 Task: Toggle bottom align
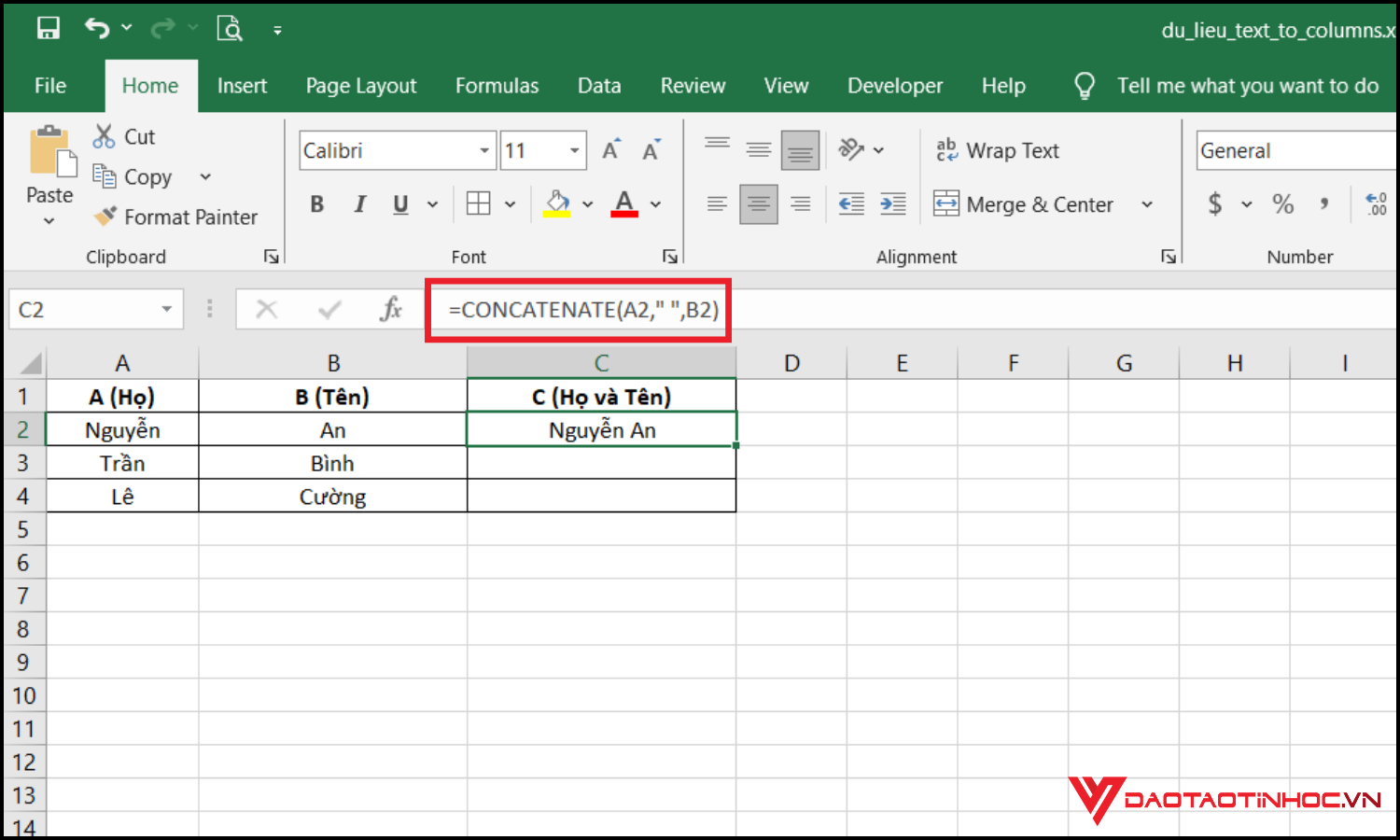[800, 149]
